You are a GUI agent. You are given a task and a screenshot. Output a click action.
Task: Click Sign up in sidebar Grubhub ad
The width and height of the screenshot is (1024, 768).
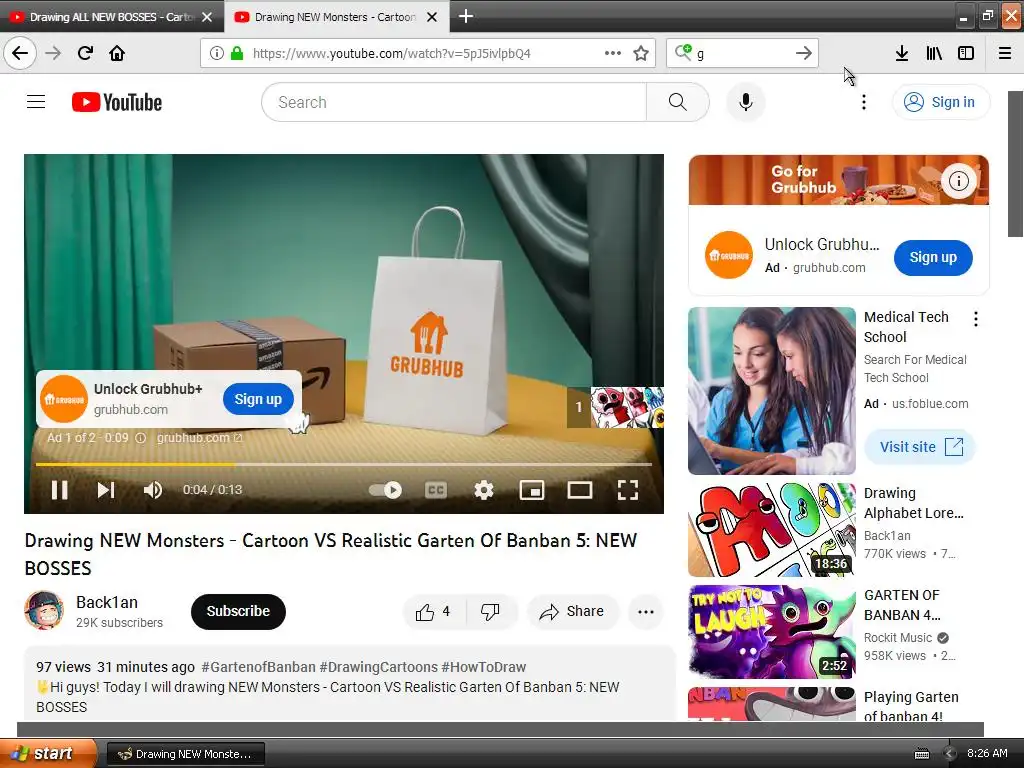[x=933, y=257]
